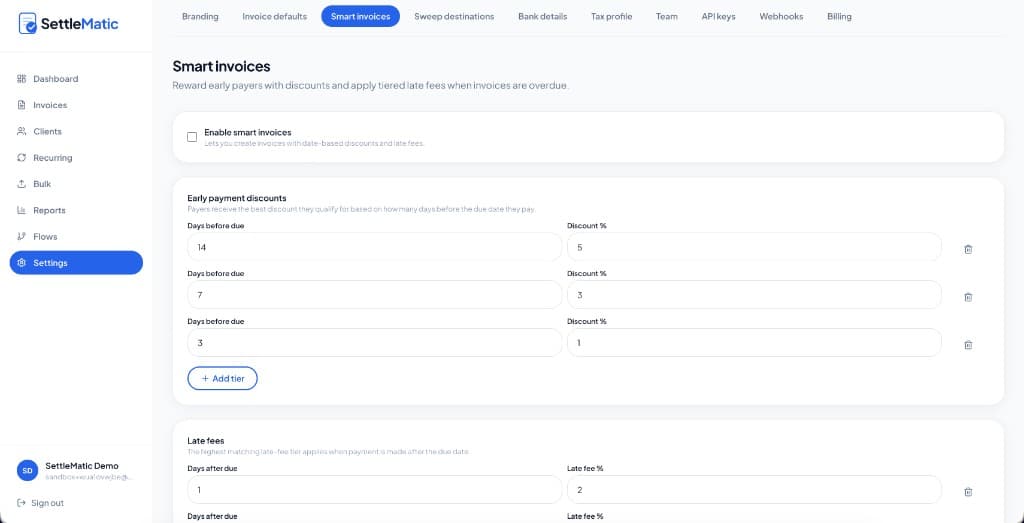Switch to the Webhooks tab

781,16
